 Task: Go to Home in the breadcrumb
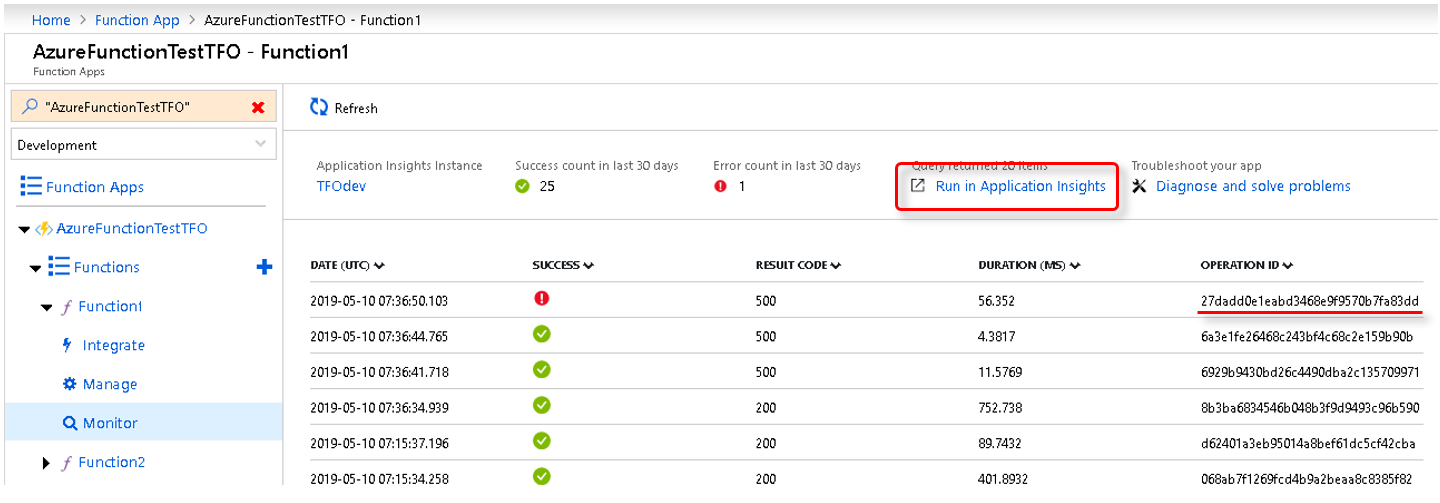coord(51,20)
